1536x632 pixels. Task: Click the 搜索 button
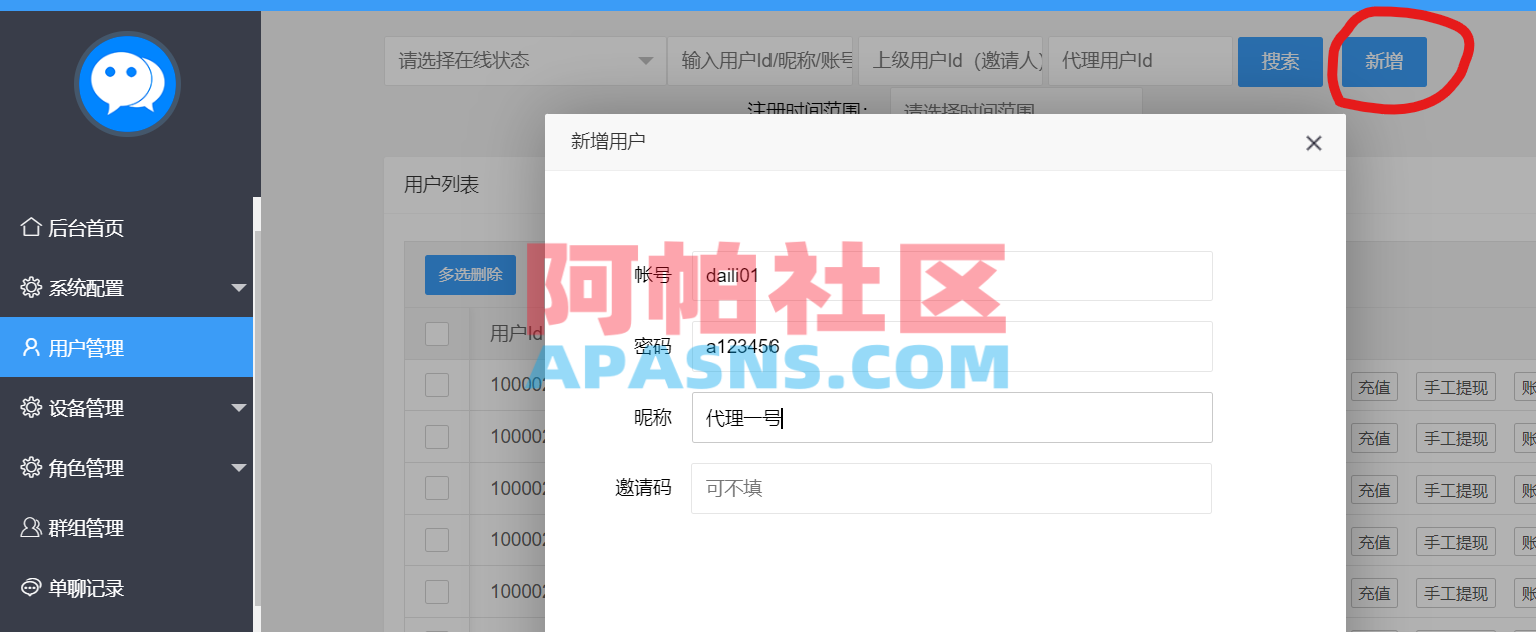(x=1280, y=61)
